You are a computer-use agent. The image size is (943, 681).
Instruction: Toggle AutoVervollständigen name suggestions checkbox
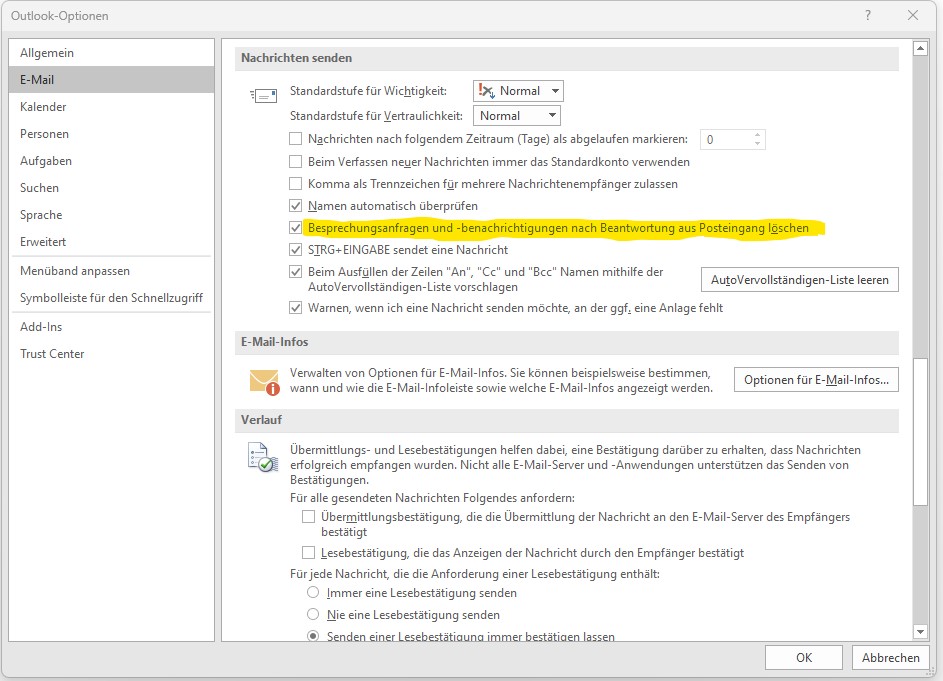[295, 272]
